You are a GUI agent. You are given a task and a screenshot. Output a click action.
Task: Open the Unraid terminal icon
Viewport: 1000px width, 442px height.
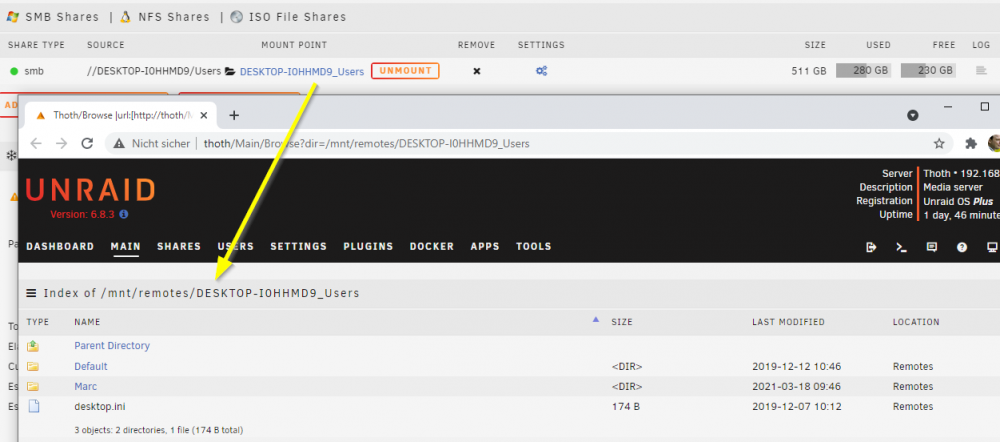(901, 247)
